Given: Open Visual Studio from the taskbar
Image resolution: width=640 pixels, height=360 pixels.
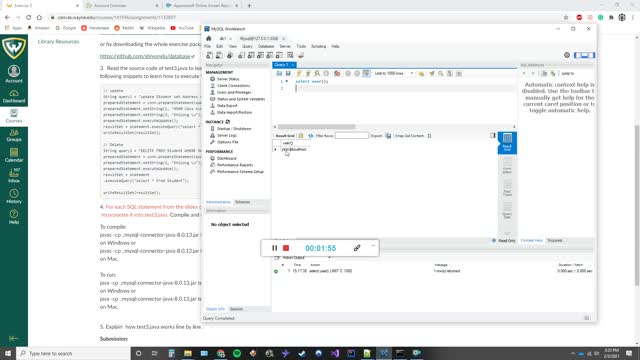Looking at the screenshot, I should (335, 353).
